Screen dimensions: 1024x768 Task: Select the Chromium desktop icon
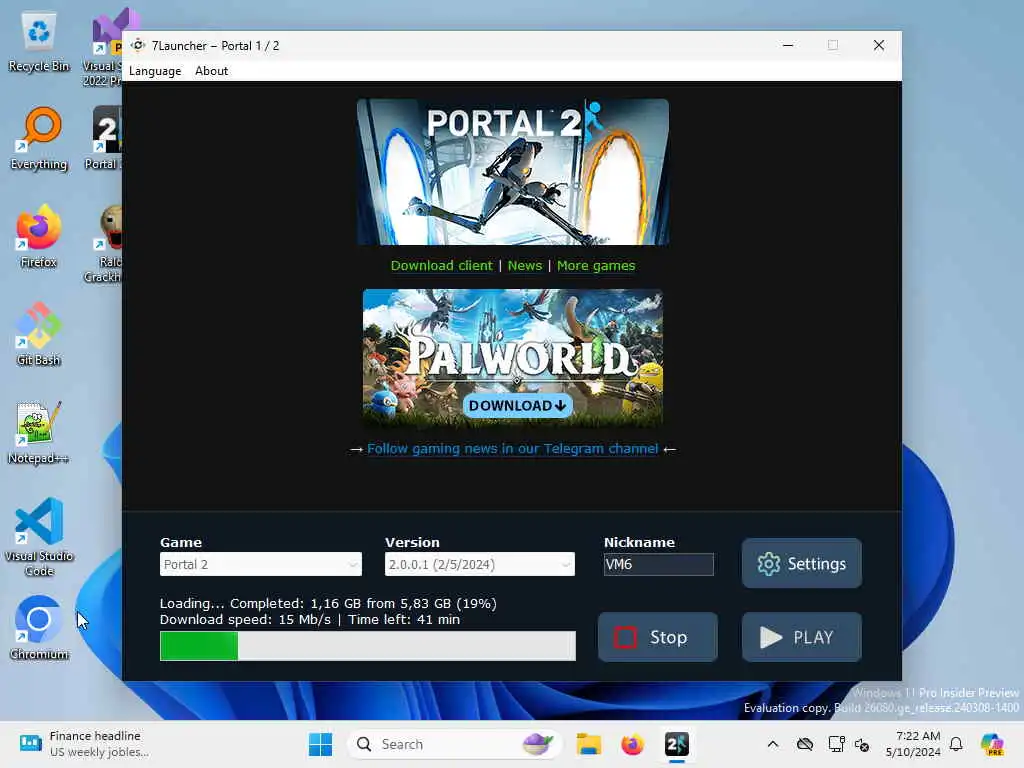(39, 628)
